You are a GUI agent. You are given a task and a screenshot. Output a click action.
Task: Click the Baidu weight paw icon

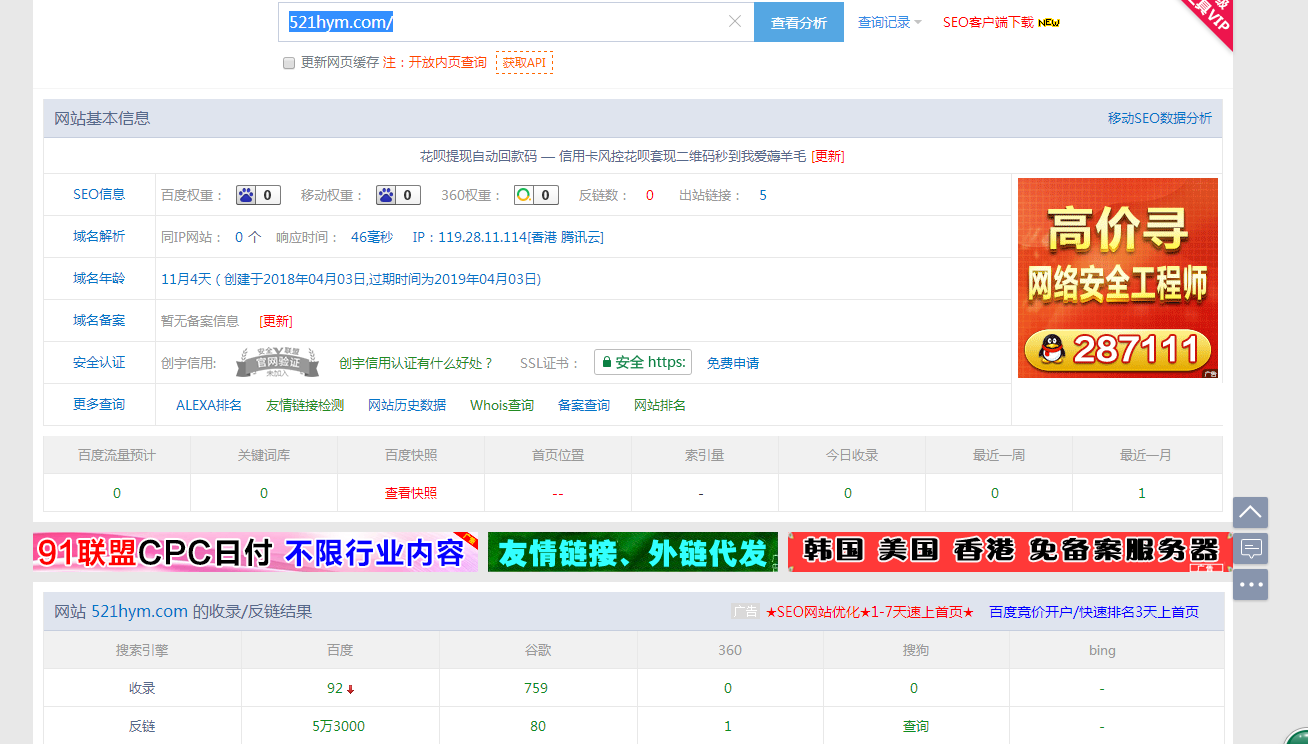click(247, 195)
